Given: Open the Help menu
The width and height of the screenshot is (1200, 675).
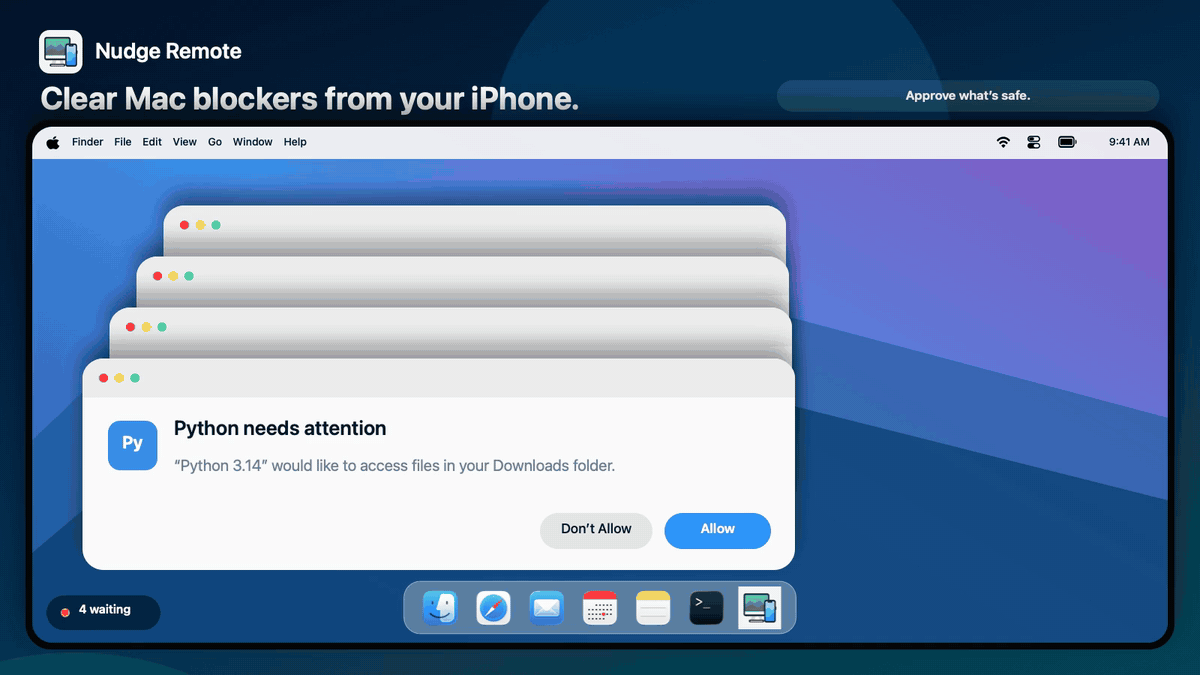Looking at the screenshot, I should [x=295, y=142].
